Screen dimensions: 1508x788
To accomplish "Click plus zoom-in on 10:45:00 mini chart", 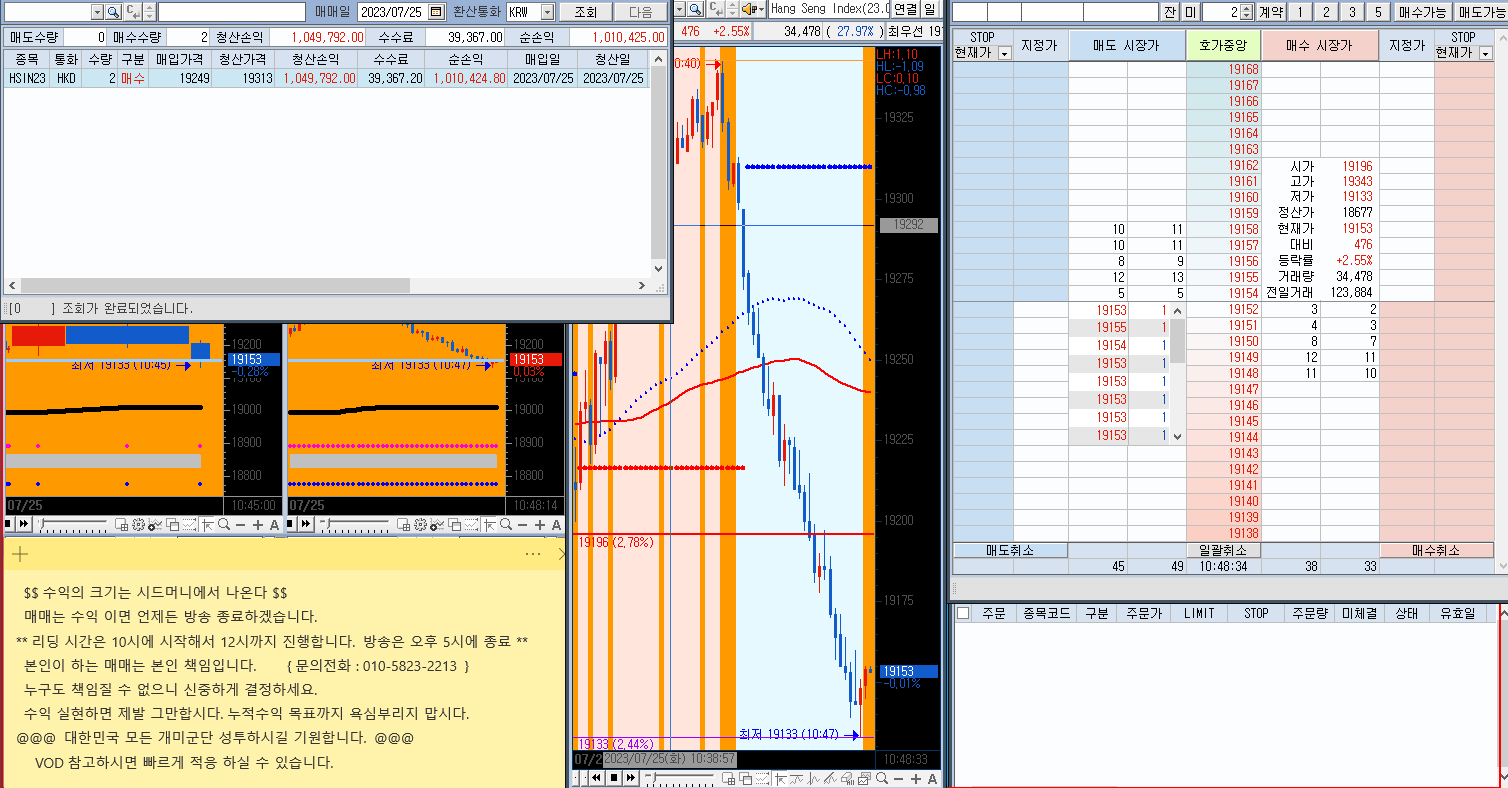I will tap(257, 524).
